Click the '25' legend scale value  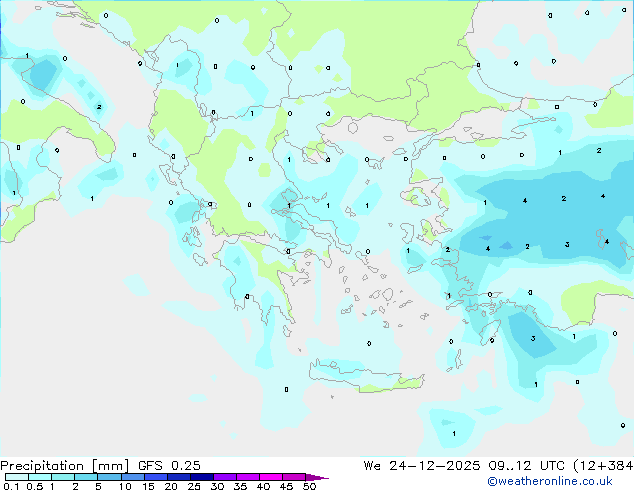(x=194, y=486)
